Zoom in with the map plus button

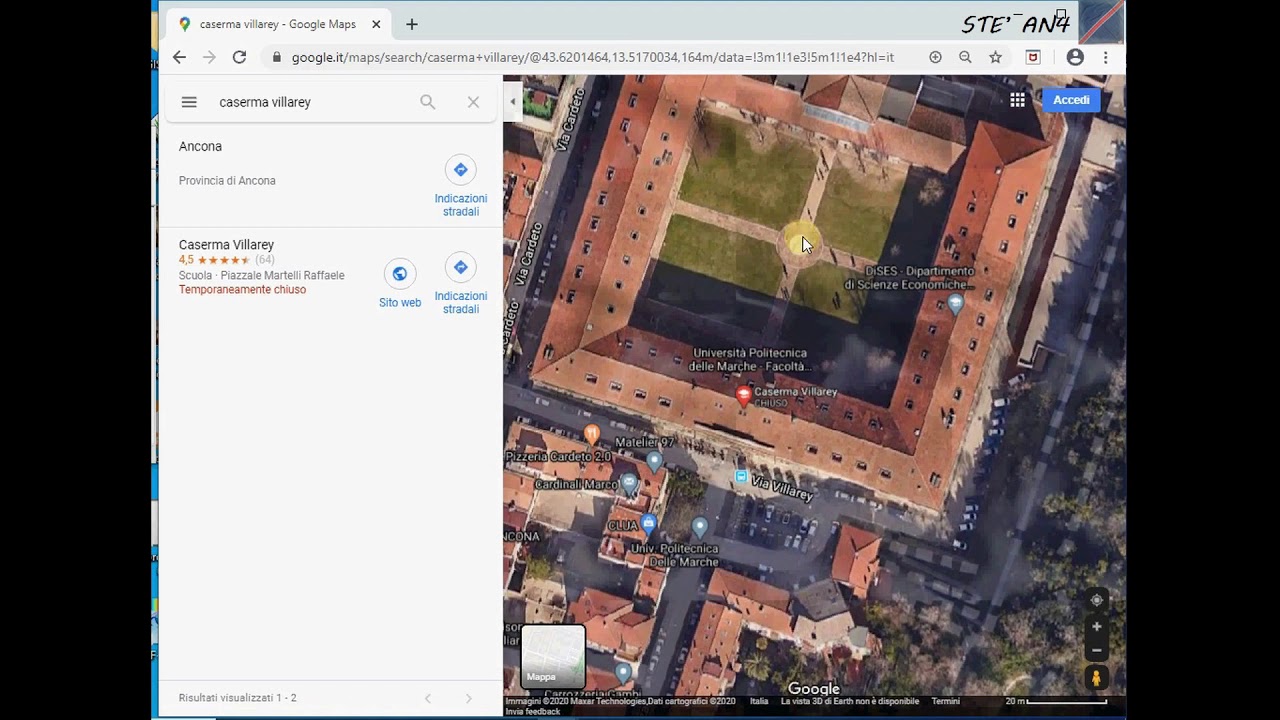tap(1096, 627)
